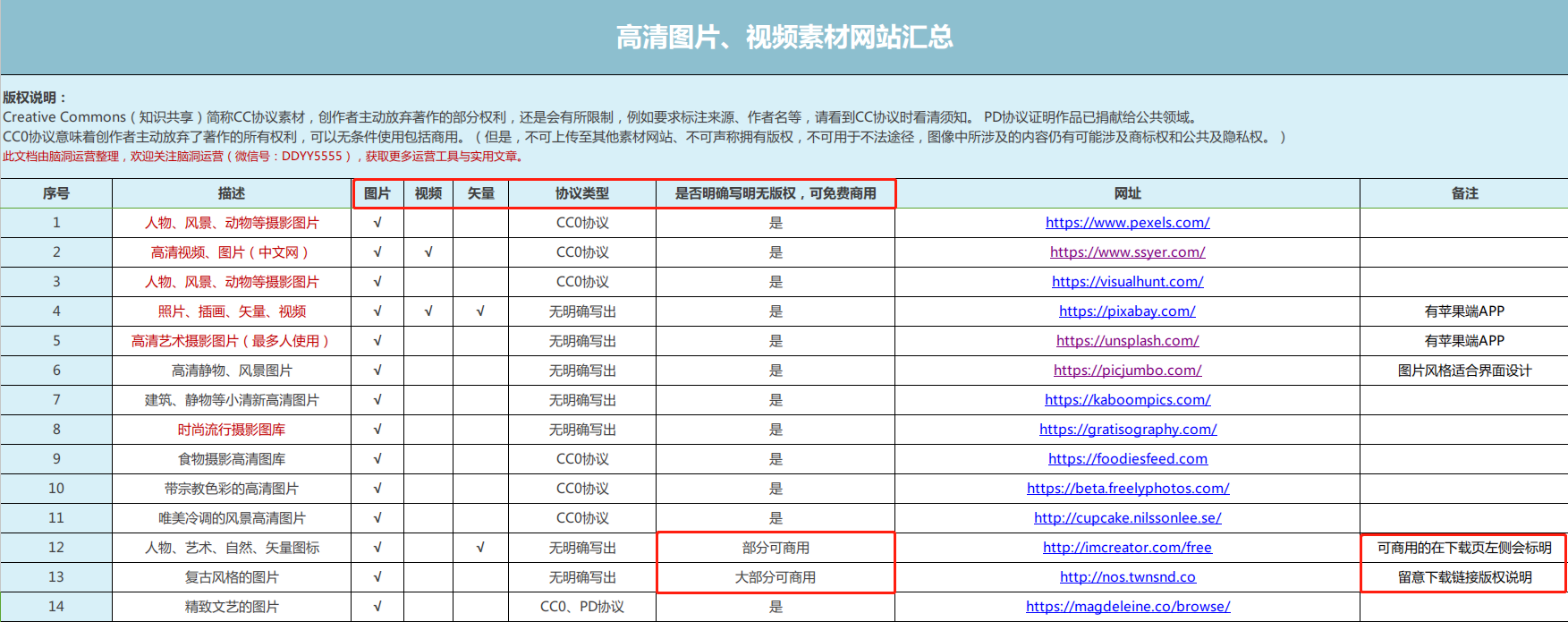Click the foodiesfeed.com link
Viewport: 1568px width, 622px height.
pos(1127,459)
